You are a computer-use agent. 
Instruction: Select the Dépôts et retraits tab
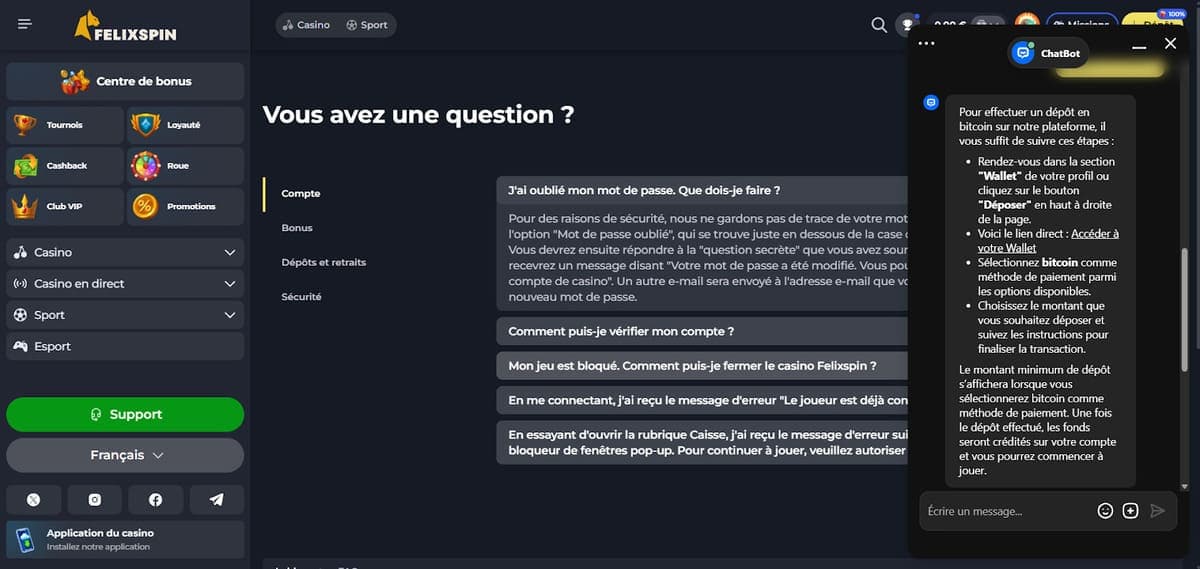324,262
